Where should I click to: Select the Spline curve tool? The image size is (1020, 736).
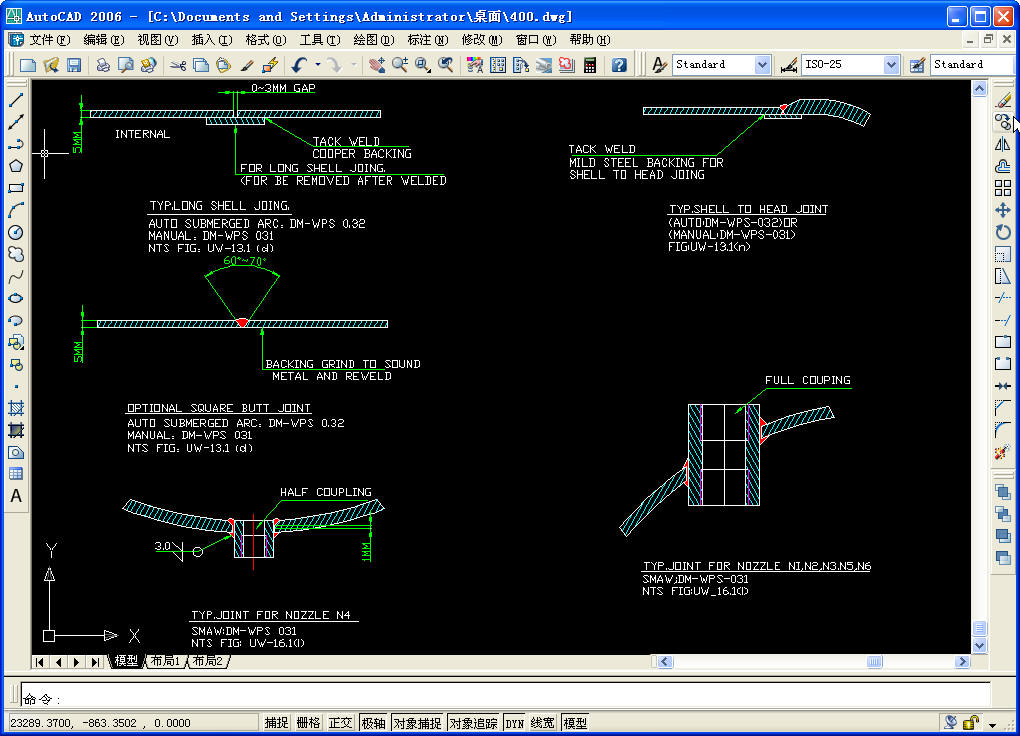(x=16, y=277)
